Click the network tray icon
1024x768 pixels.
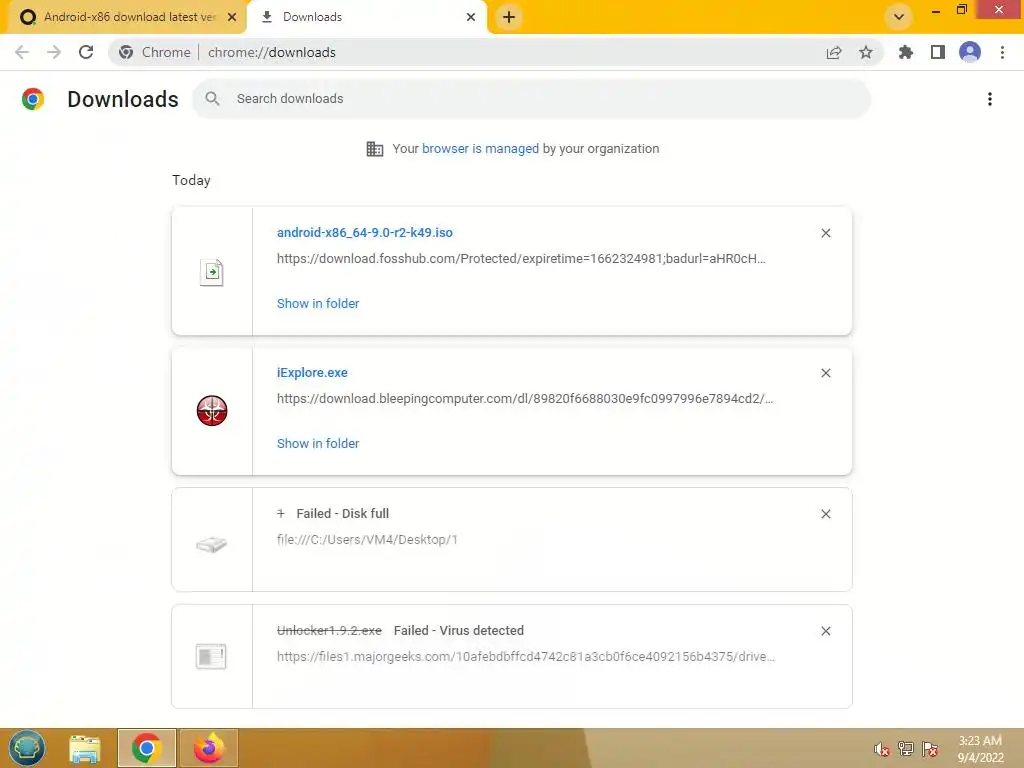(906, 749)
